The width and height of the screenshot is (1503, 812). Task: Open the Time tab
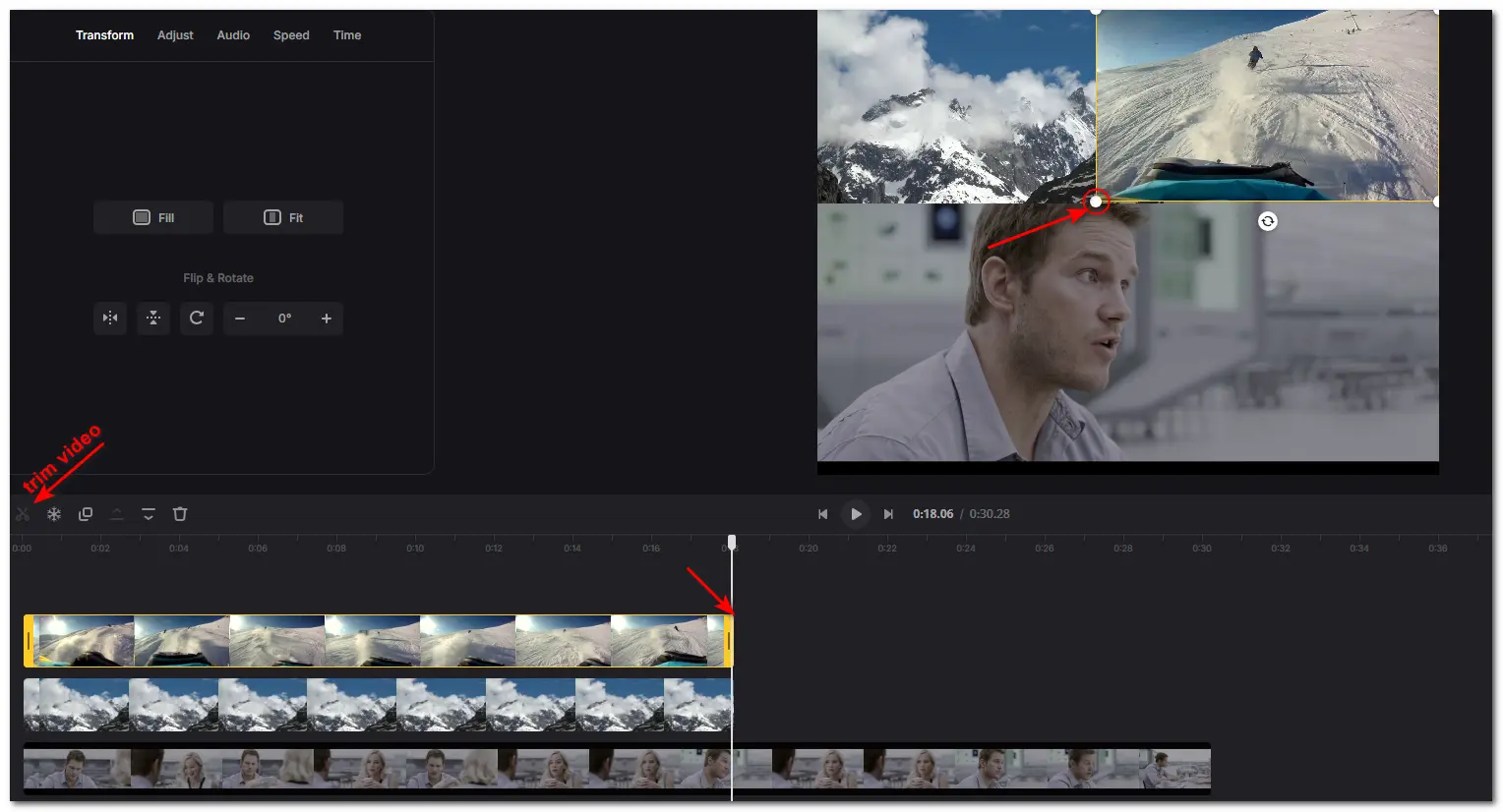(x=347, y=35)
